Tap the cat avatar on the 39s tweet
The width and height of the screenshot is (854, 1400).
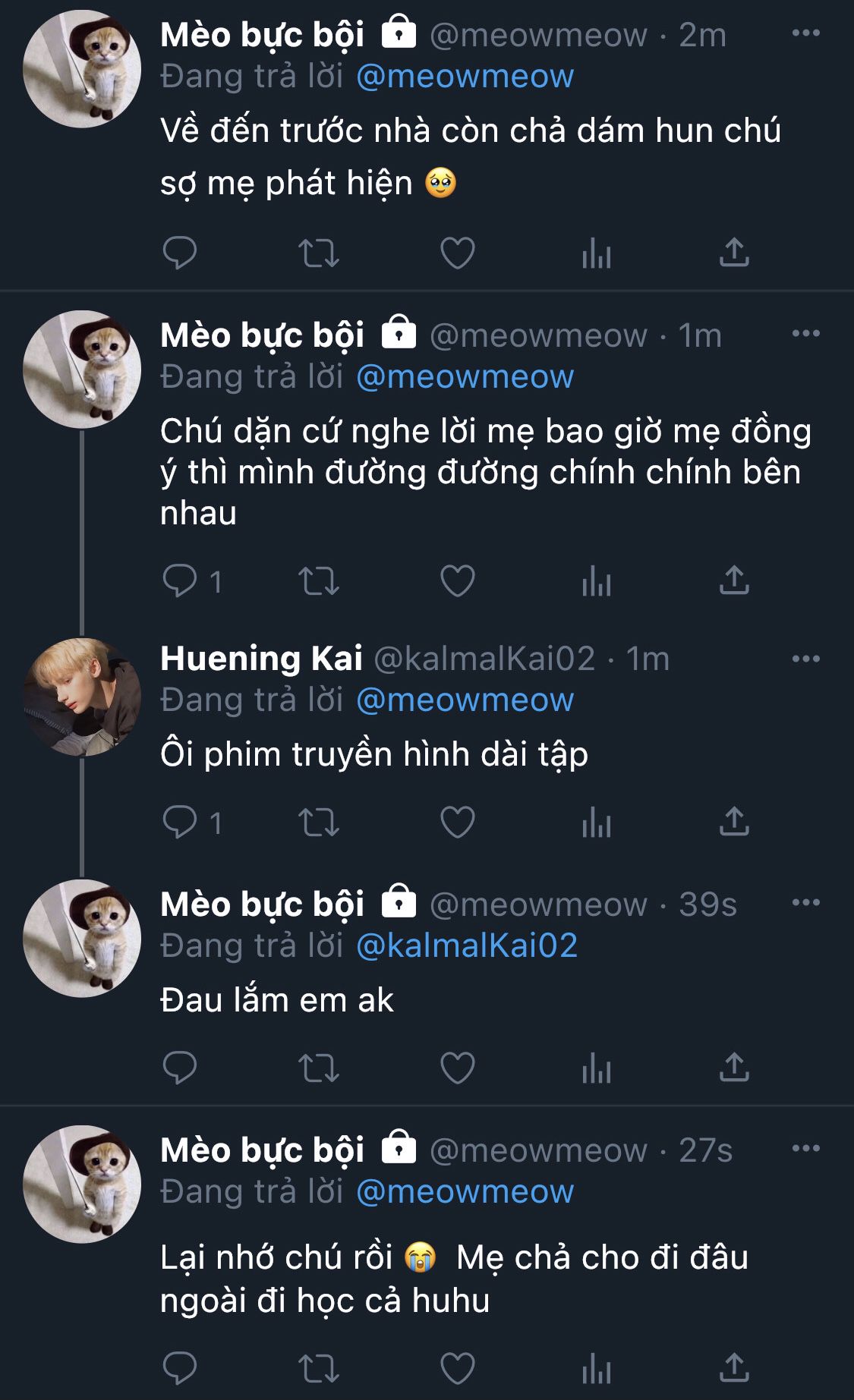pyautogui.click(x=82, y=939)
